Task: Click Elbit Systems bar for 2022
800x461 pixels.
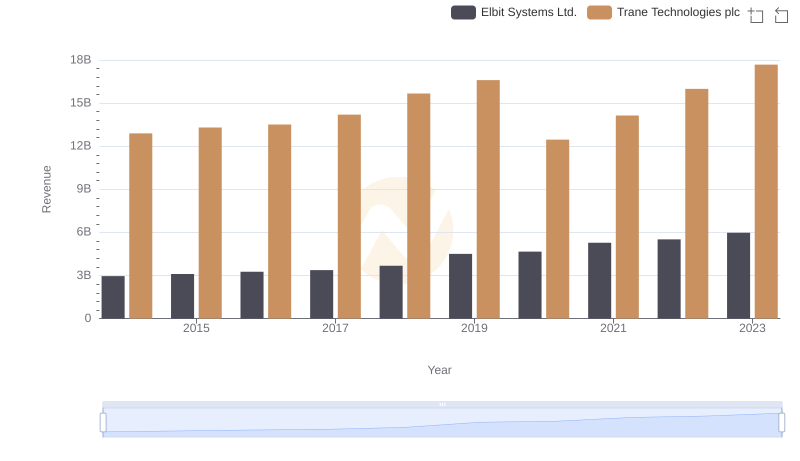Action: [669, 279]
